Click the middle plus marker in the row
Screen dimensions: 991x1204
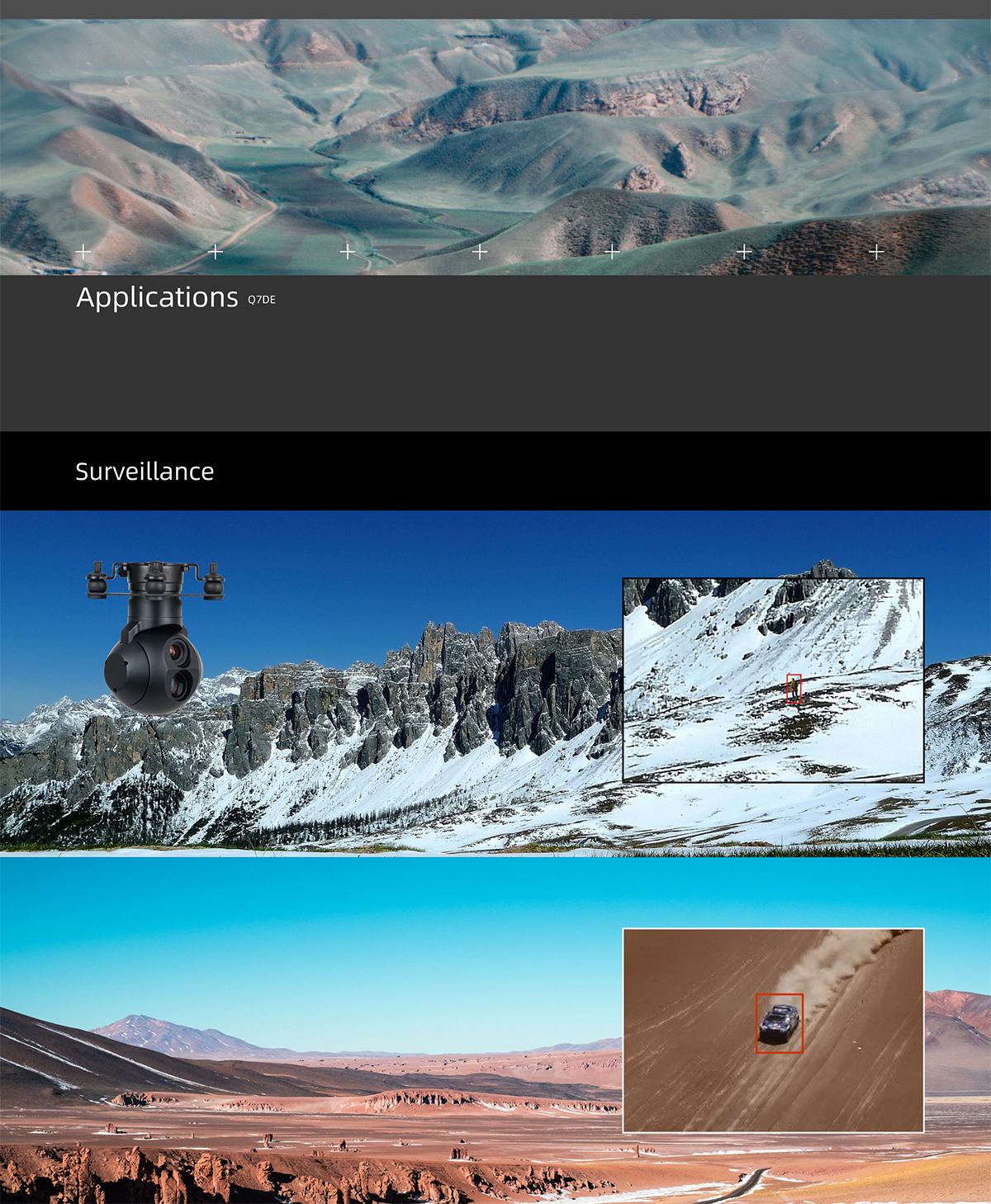pos(480,251)
